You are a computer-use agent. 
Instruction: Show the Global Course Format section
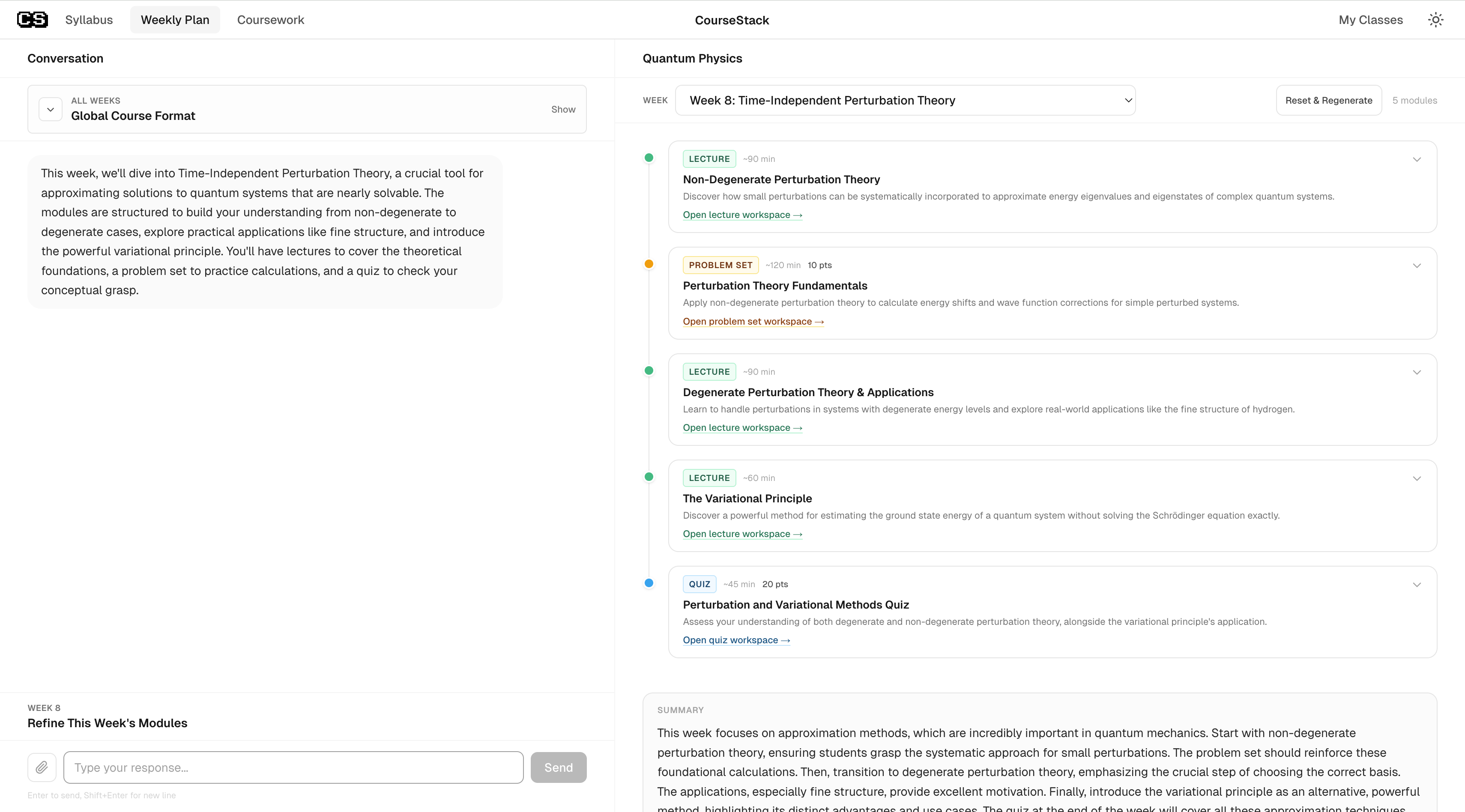click(x=563, y=109)
